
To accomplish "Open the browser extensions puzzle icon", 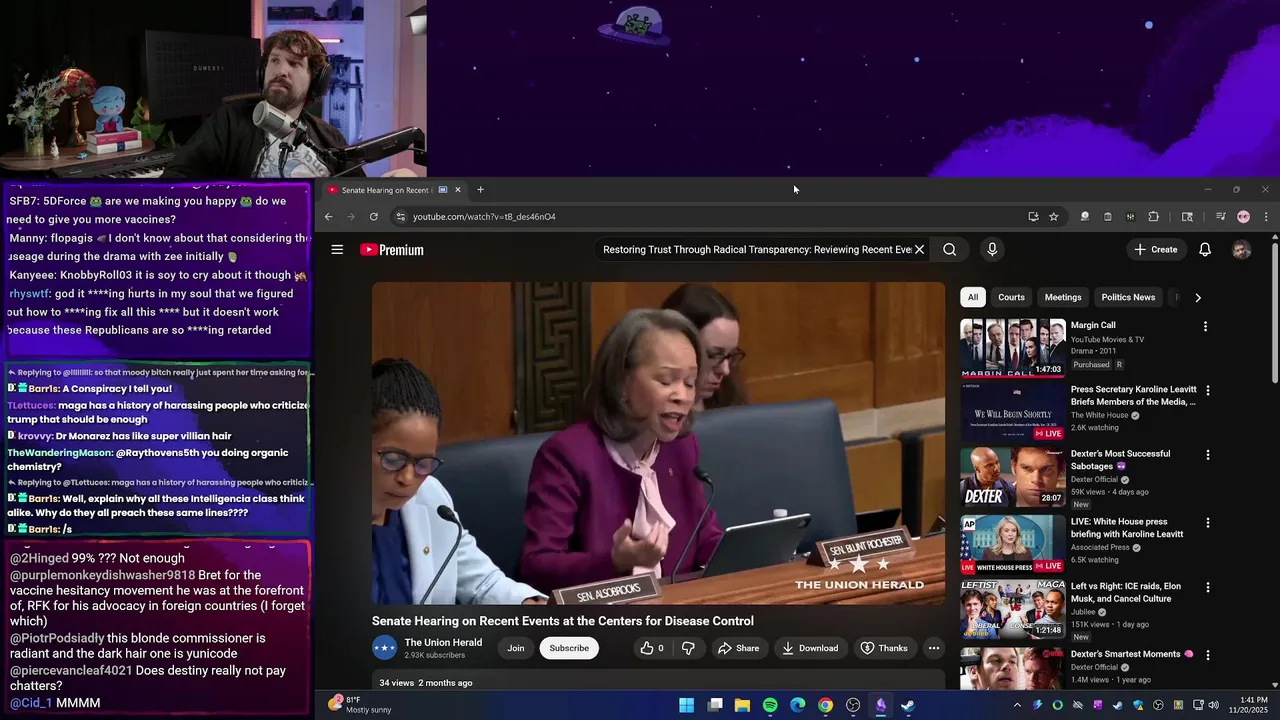I will pos(1153,217).
